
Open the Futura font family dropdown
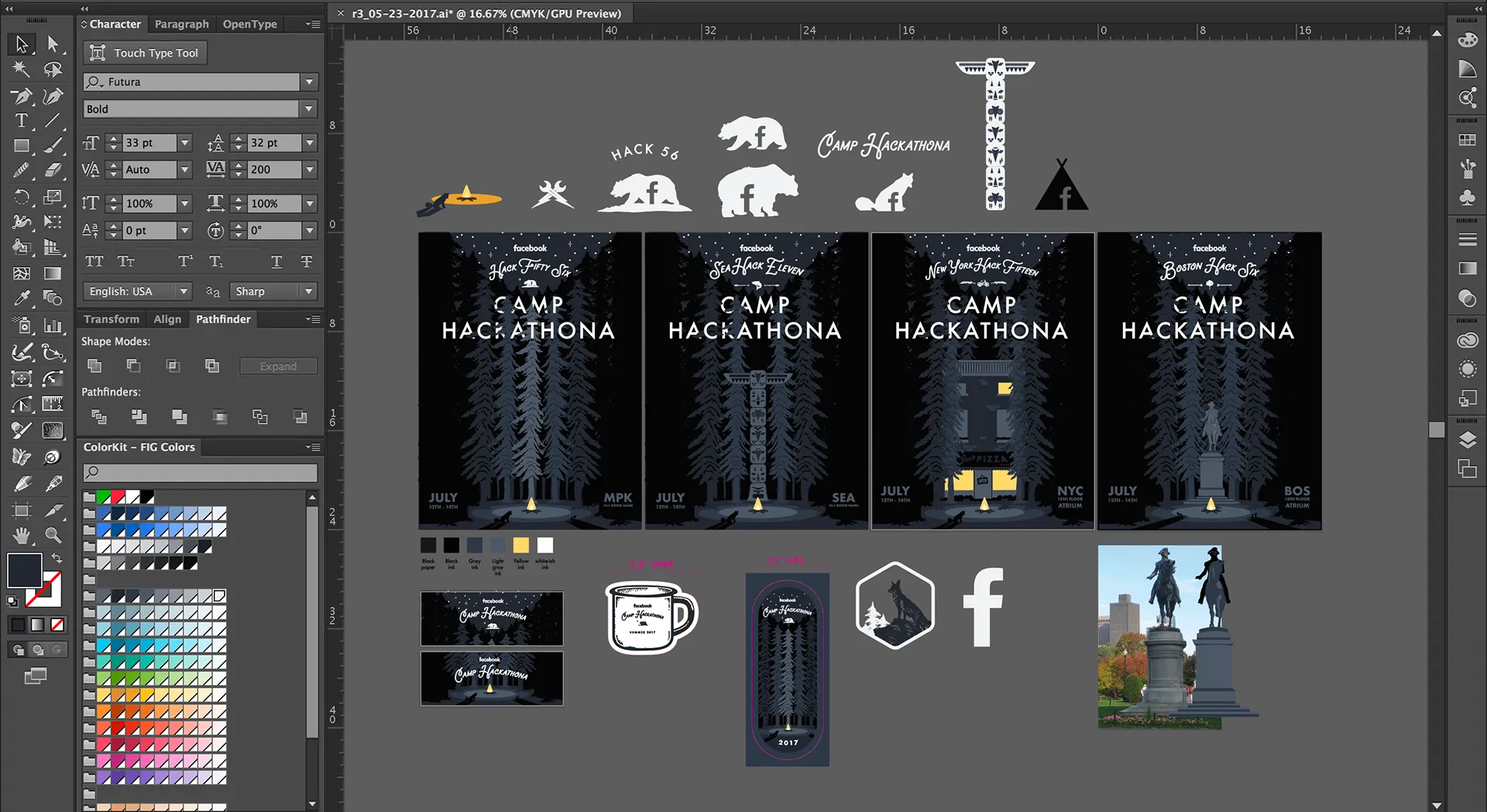(309, 82)
